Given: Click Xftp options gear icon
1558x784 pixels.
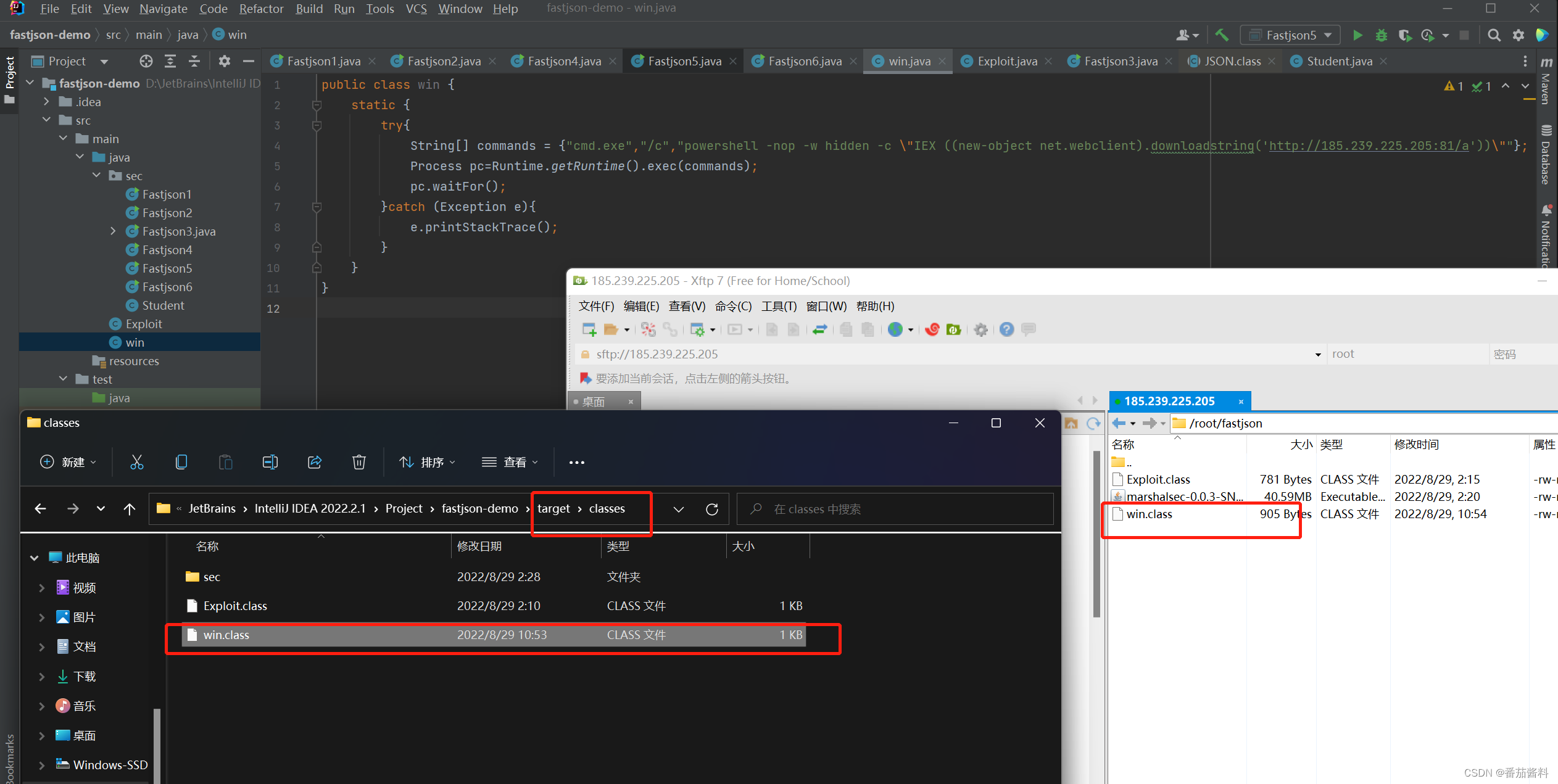Looking at the screenshot, I should [980, 329].
